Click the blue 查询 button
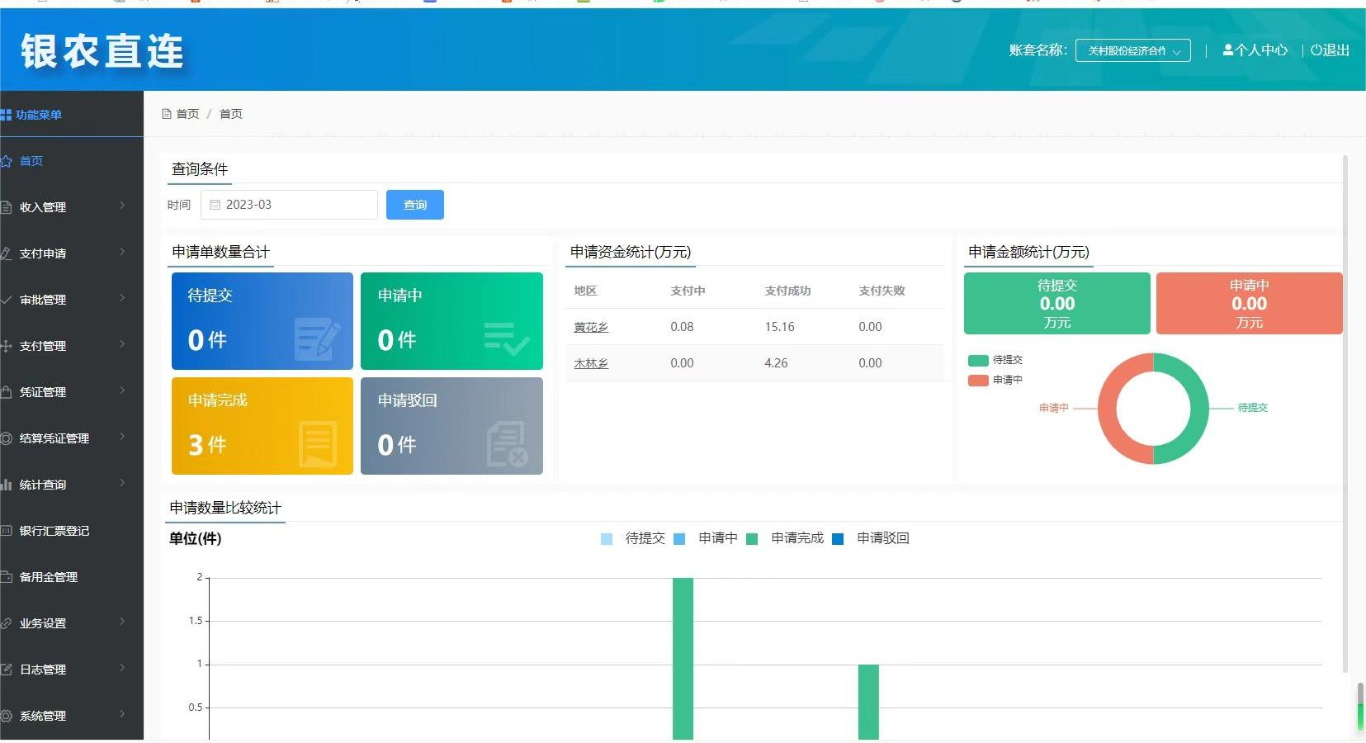Image resolution: width=1366 pixels, height=743 pixels. (x=415, y=205)
